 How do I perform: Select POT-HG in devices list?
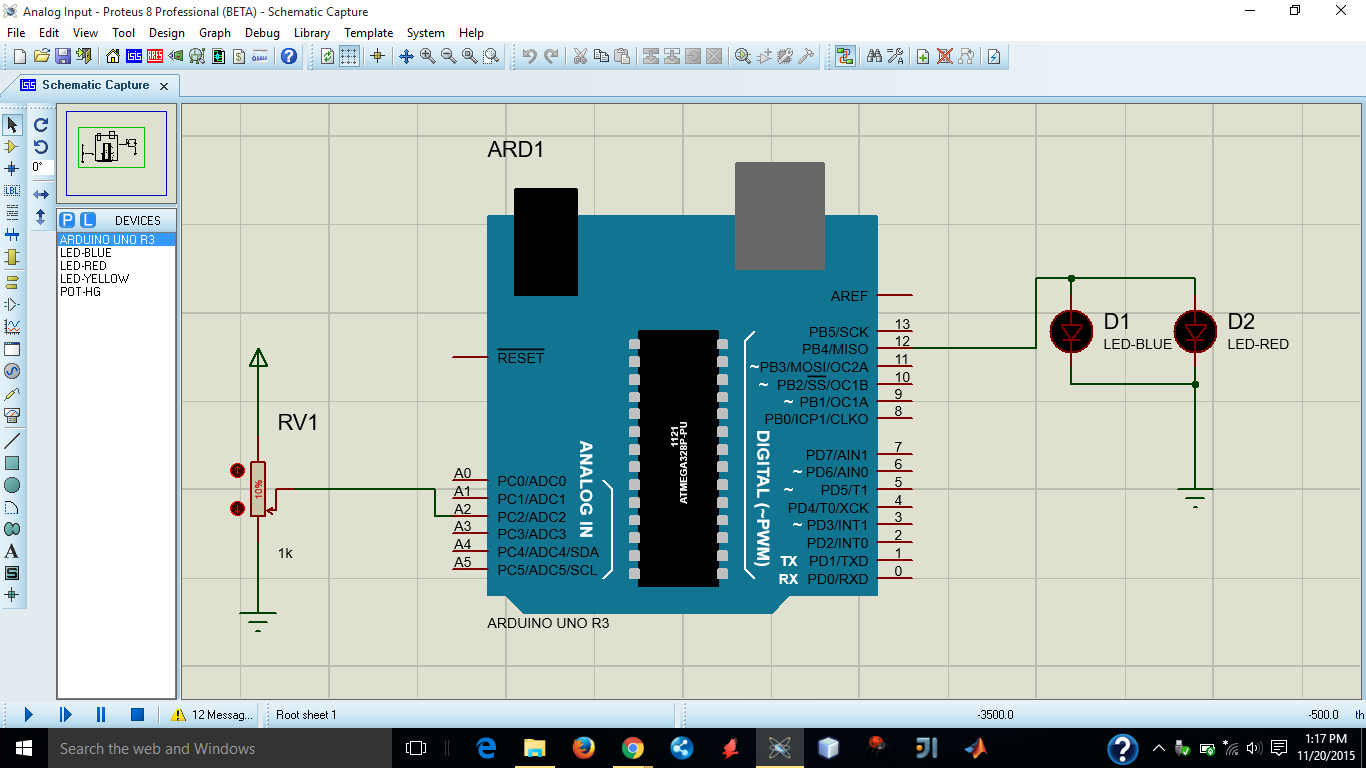click(116, 292)
